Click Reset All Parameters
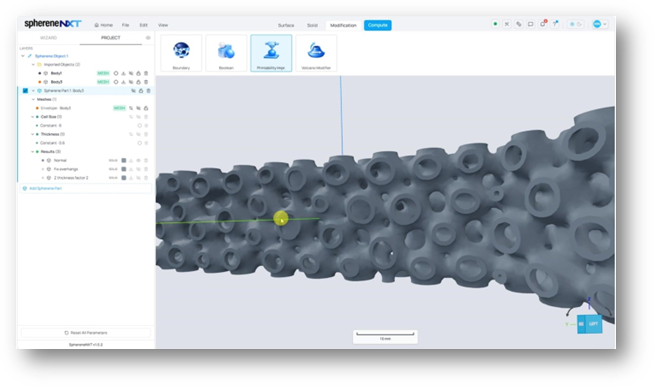This screenshot has width=654, height=388. 86,333
